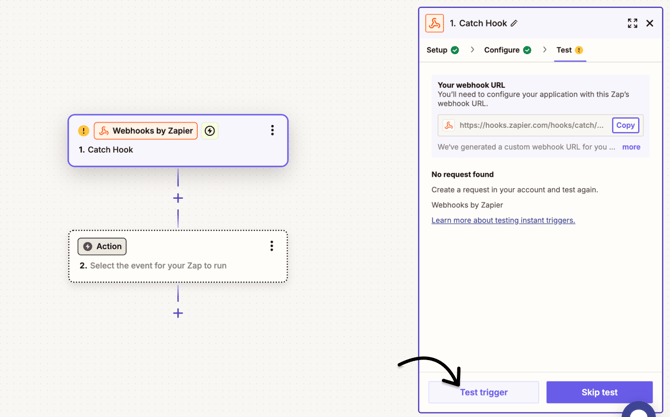Open the Configure tab

click(x=502, y=50)
